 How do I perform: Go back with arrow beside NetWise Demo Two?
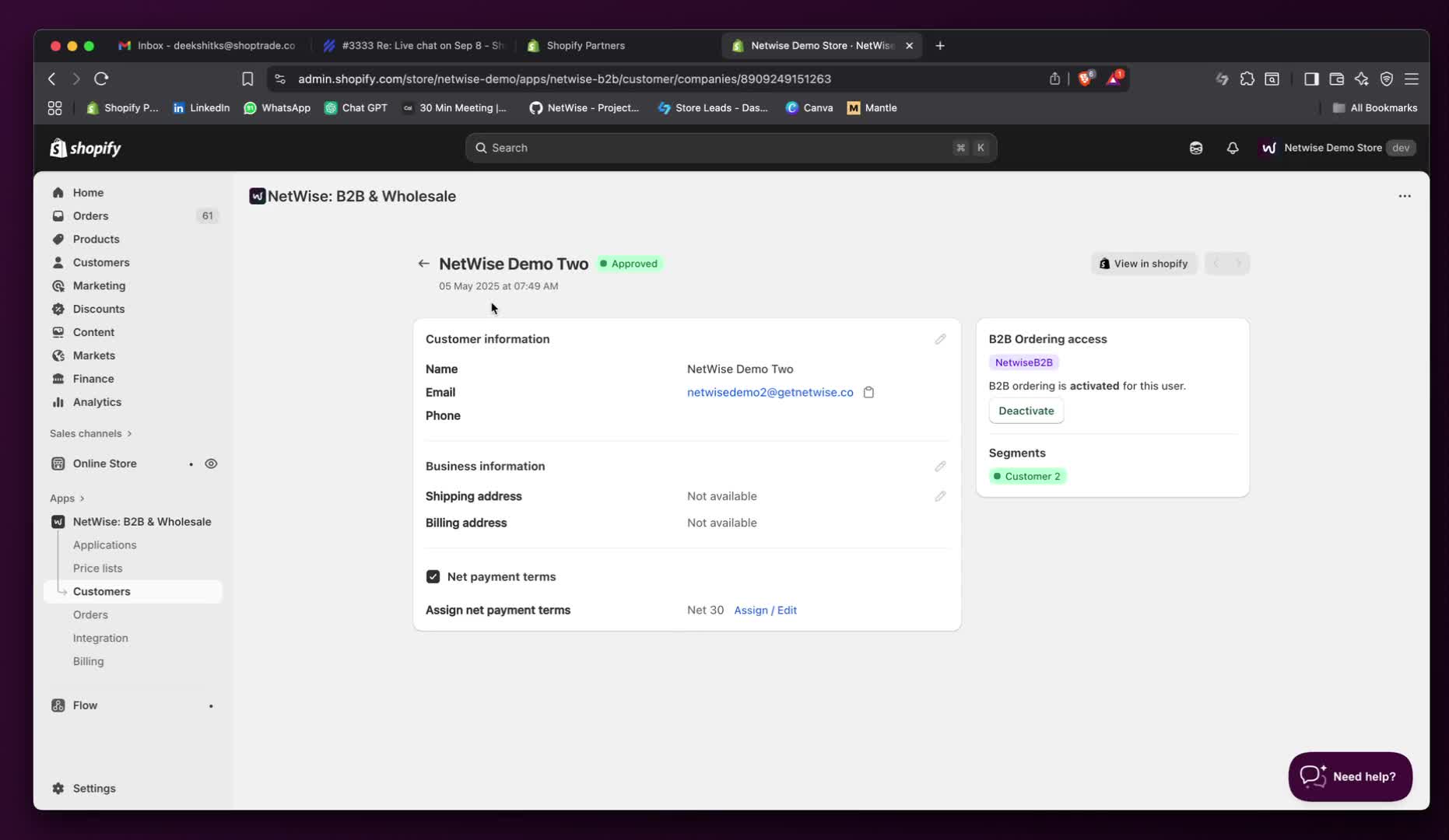pyautogui.click(x=423, y=264)
